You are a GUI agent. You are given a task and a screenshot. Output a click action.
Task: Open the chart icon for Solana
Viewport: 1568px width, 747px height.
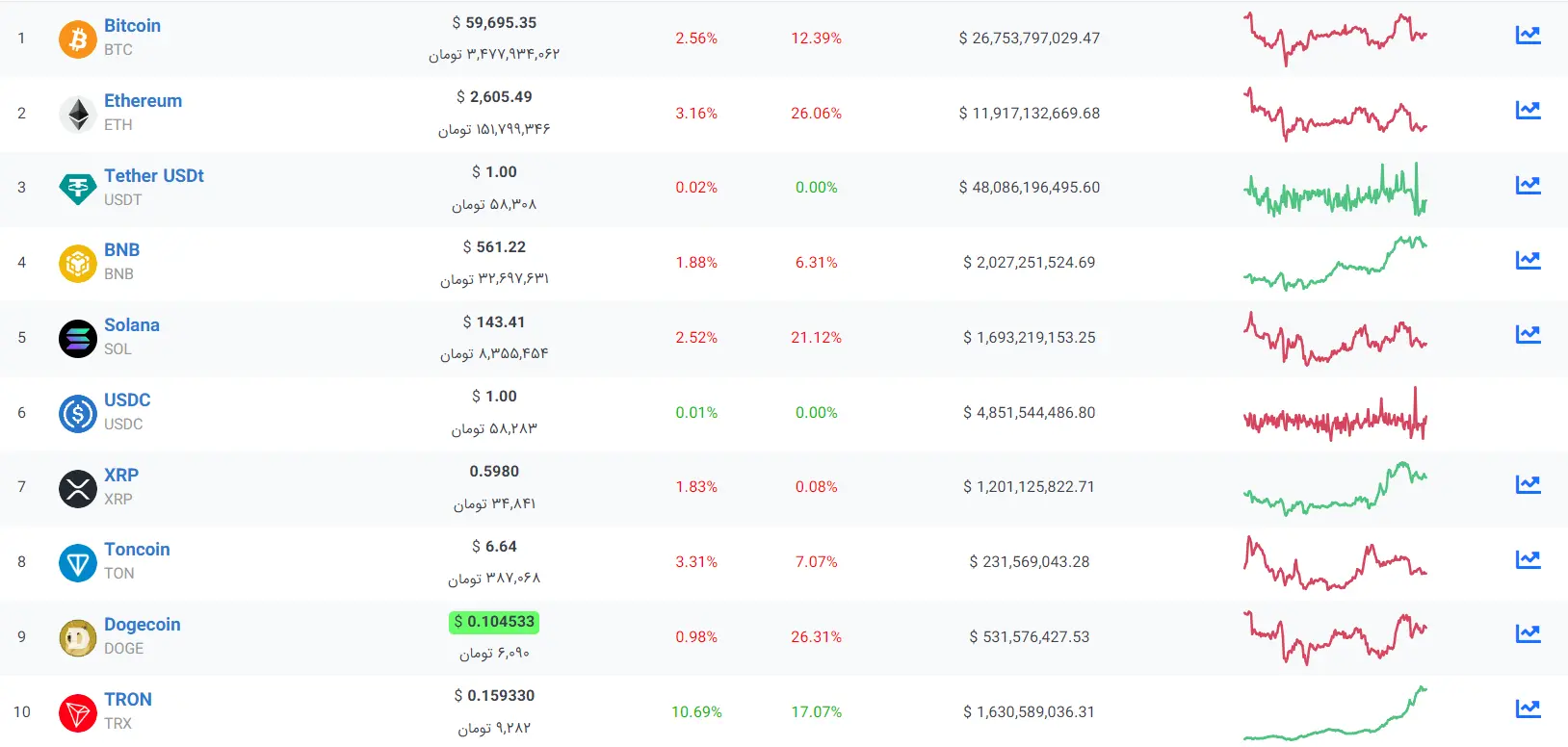click(1529, 334)
